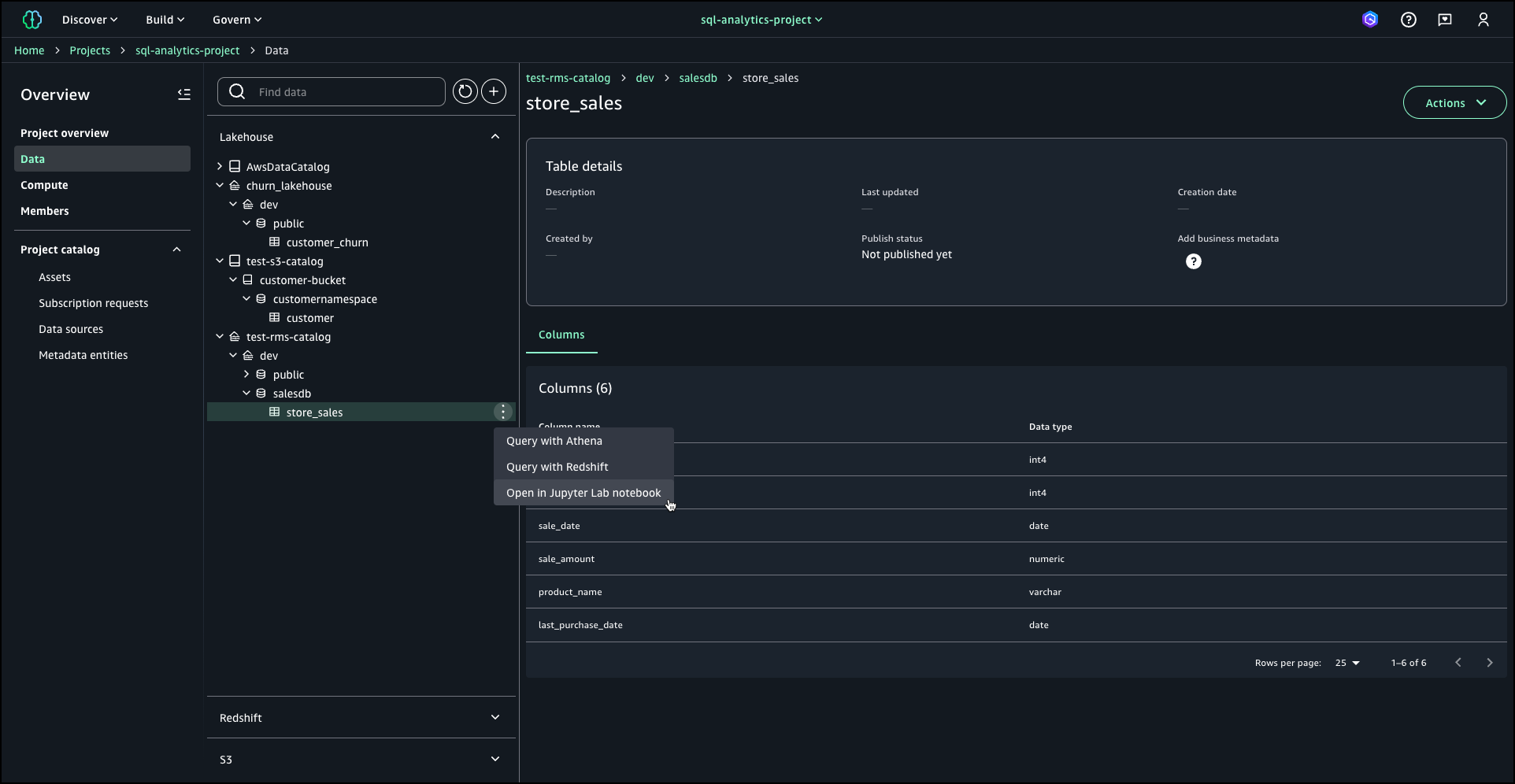Click the refresh data icon
This screenshot has height=784, width=1515.
coord(465,92)
